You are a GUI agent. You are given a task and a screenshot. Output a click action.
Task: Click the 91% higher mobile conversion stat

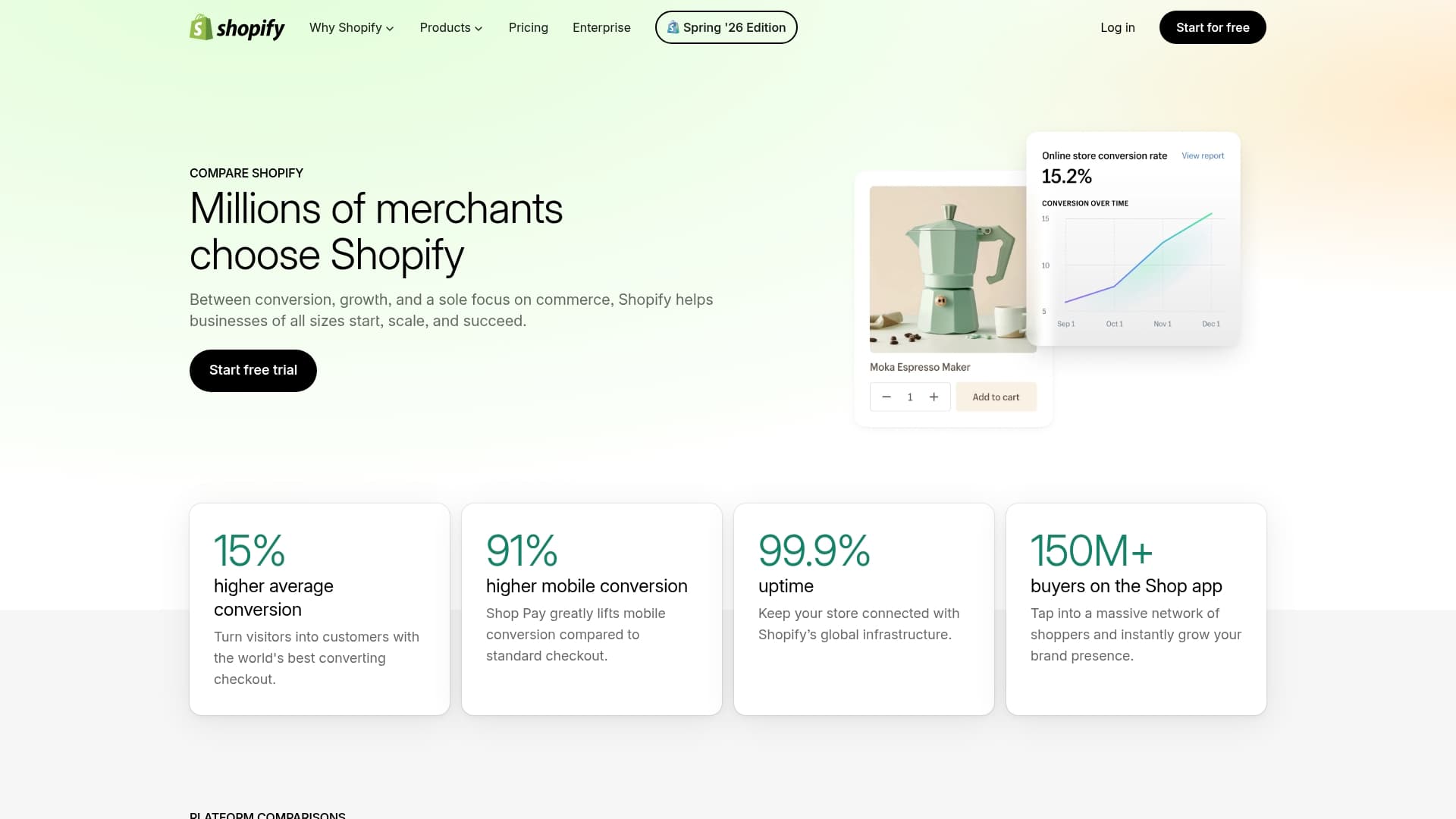(591, 609)
